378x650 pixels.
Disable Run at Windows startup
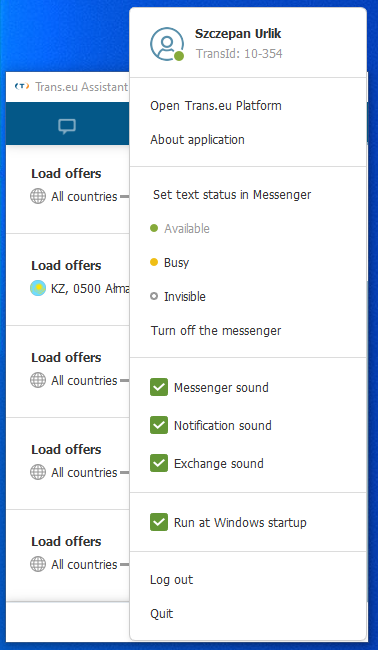click(159, 522)
